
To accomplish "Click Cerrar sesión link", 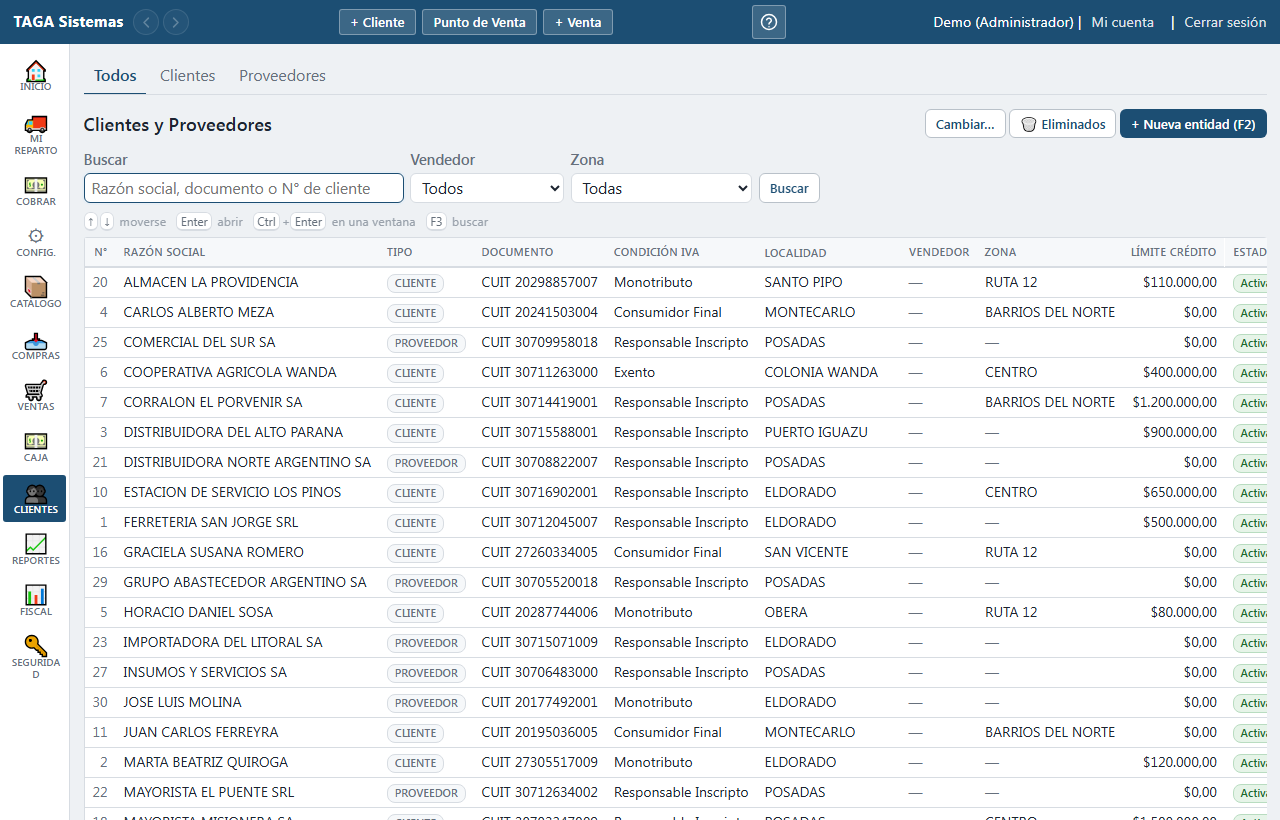I will (1225, 22).
